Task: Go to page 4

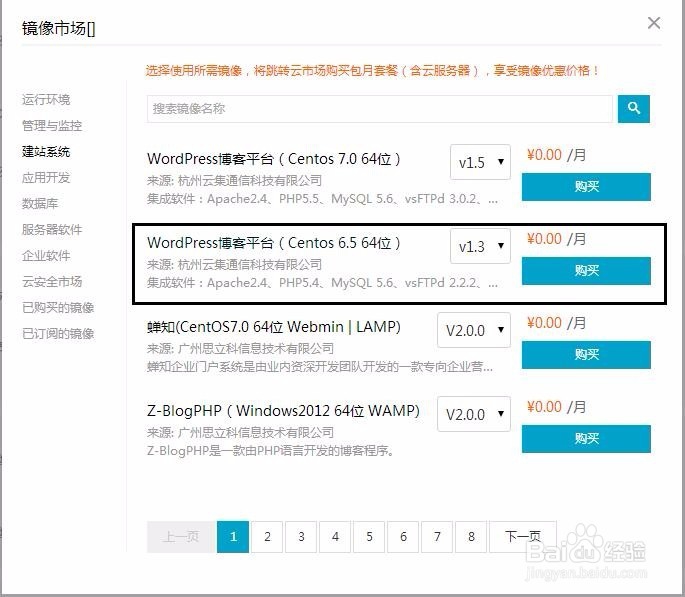Action: (x=335, y=537)
